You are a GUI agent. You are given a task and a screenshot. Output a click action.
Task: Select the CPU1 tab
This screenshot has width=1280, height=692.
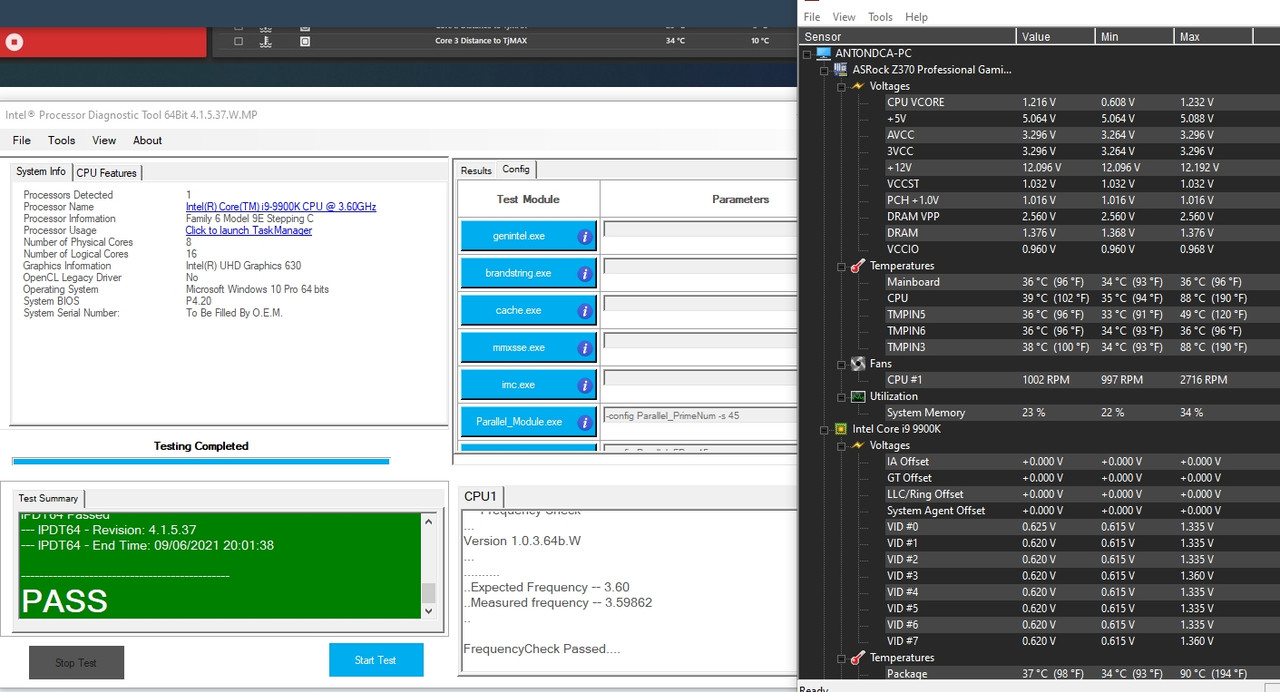(x=480, y=496)
